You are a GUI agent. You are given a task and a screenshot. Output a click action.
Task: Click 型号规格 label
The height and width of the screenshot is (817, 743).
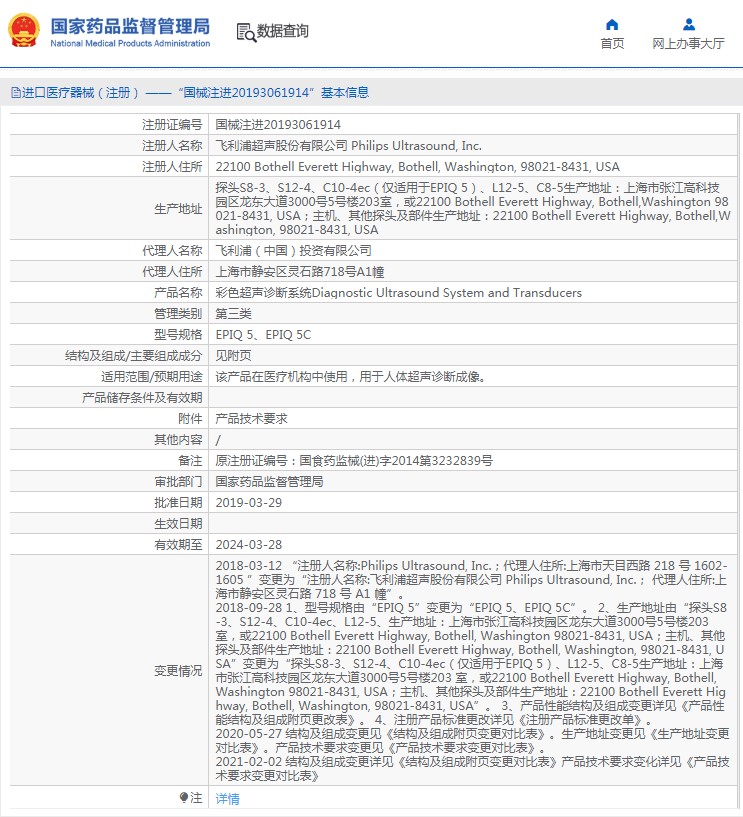tap(178, 335)
